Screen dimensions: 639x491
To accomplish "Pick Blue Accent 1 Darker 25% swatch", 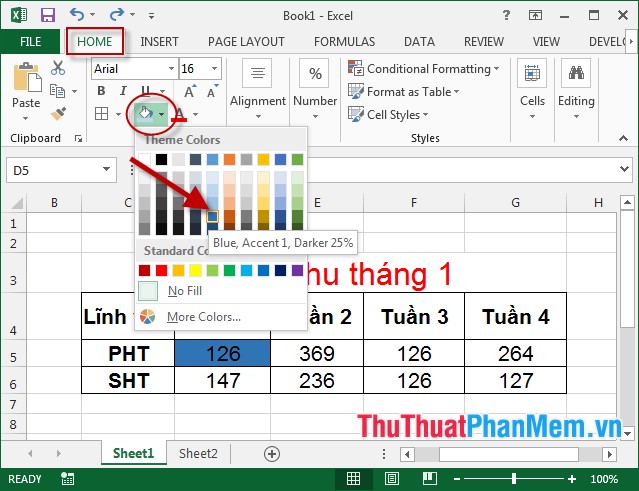I will click(212, 216).
